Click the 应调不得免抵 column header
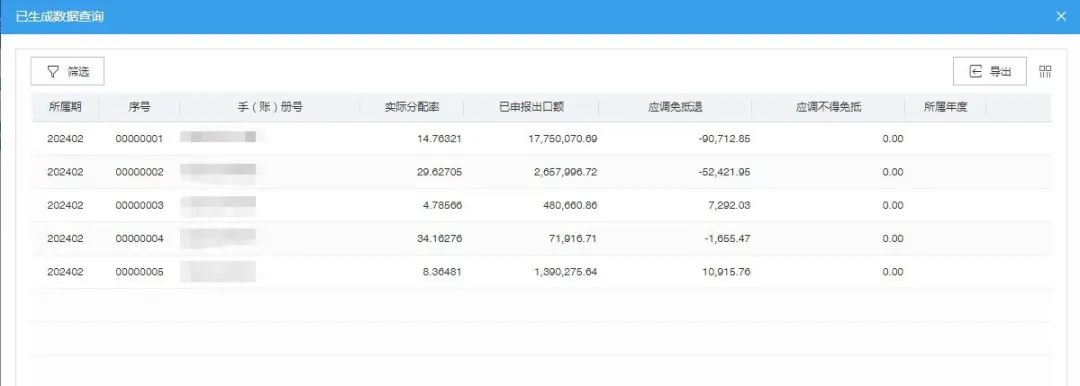 coord(829,108)
